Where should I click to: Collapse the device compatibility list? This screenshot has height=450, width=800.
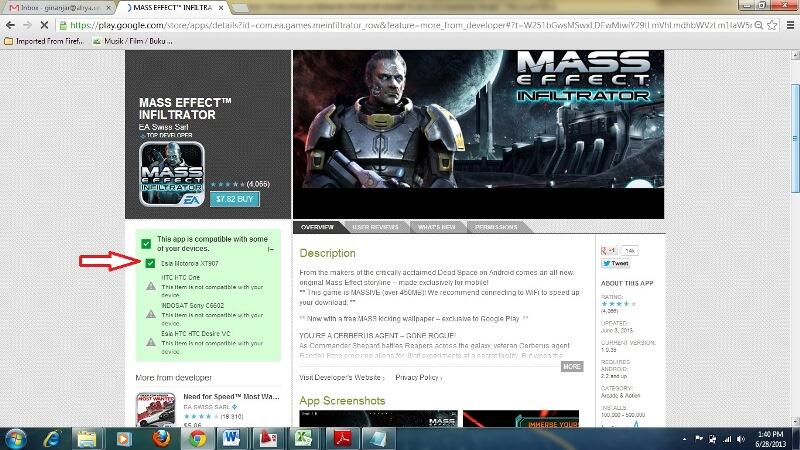(x=270, y=249)
